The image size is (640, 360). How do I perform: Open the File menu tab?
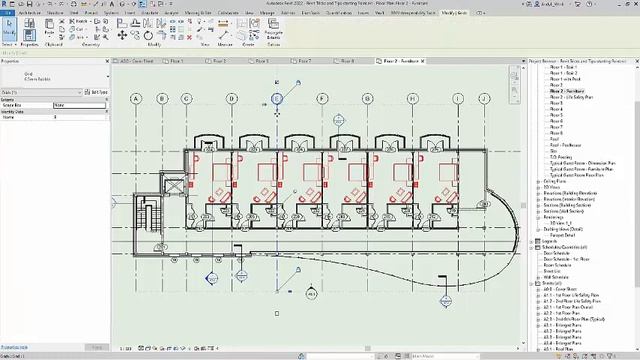click(7, 13)
